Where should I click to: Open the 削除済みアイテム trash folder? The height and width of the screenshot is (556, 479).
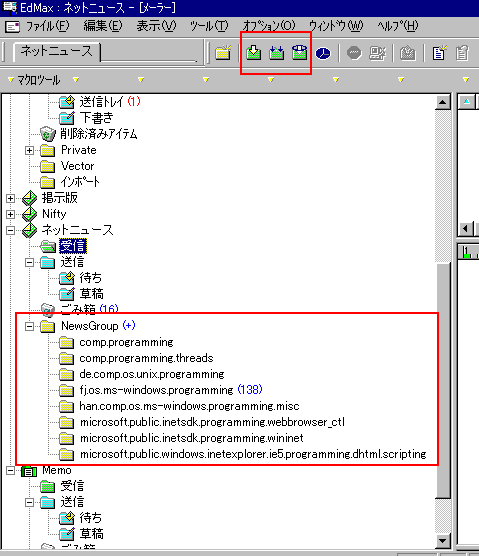[98, 134]
